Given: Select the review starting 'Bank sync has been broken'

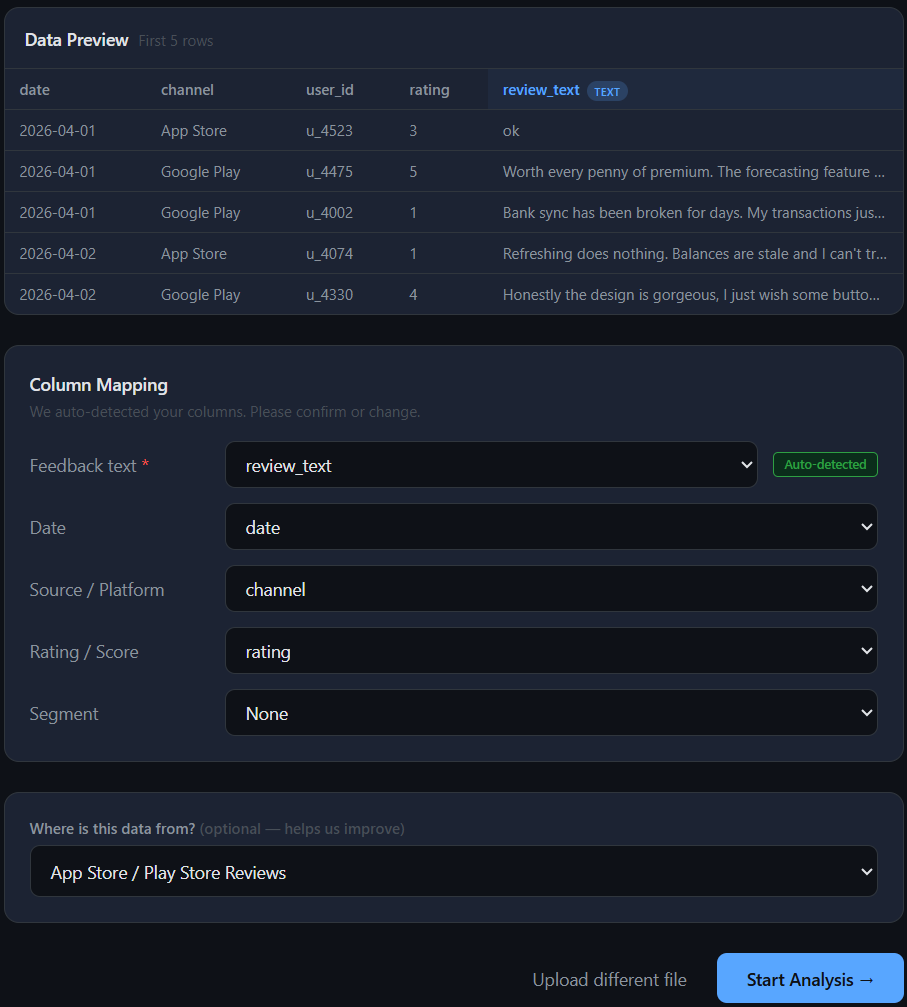Looking at the screenshot, I should (x=693, y=213).
